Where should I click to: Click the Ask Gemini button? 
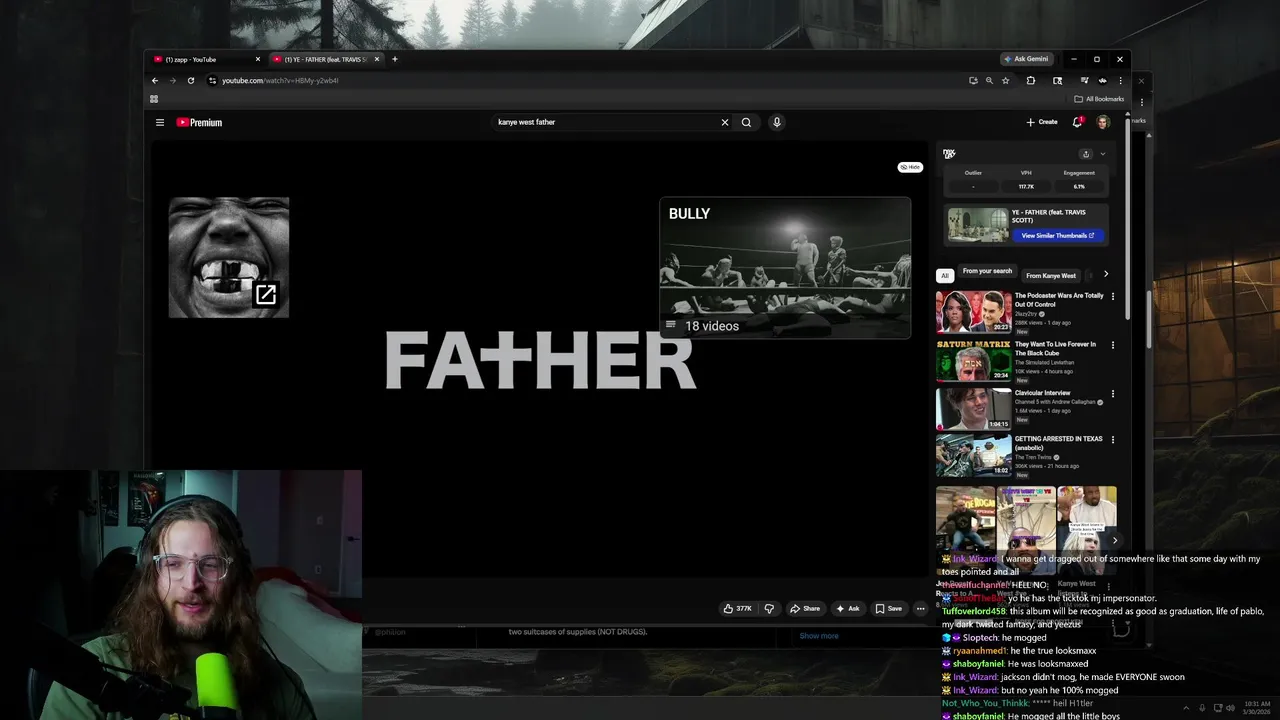(1026, 59)
